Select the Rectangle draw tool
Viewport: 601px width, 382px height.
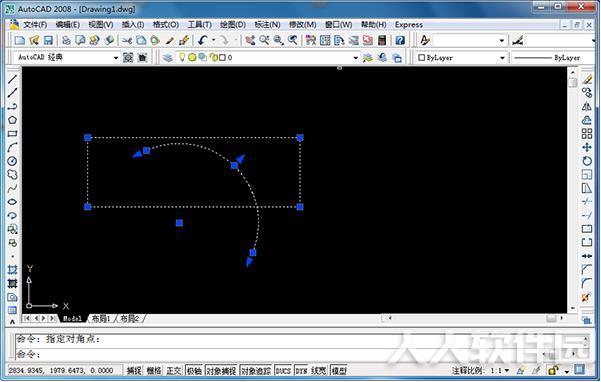(x=12, y=134)
